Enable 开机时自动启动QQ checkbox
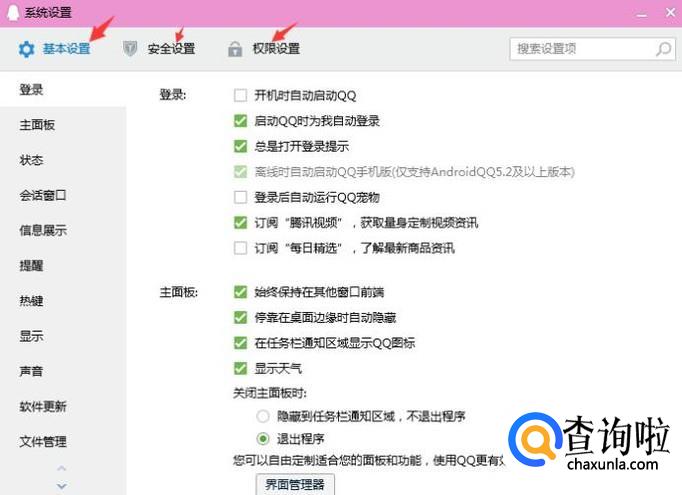The image size is (682, 495). 240,96
